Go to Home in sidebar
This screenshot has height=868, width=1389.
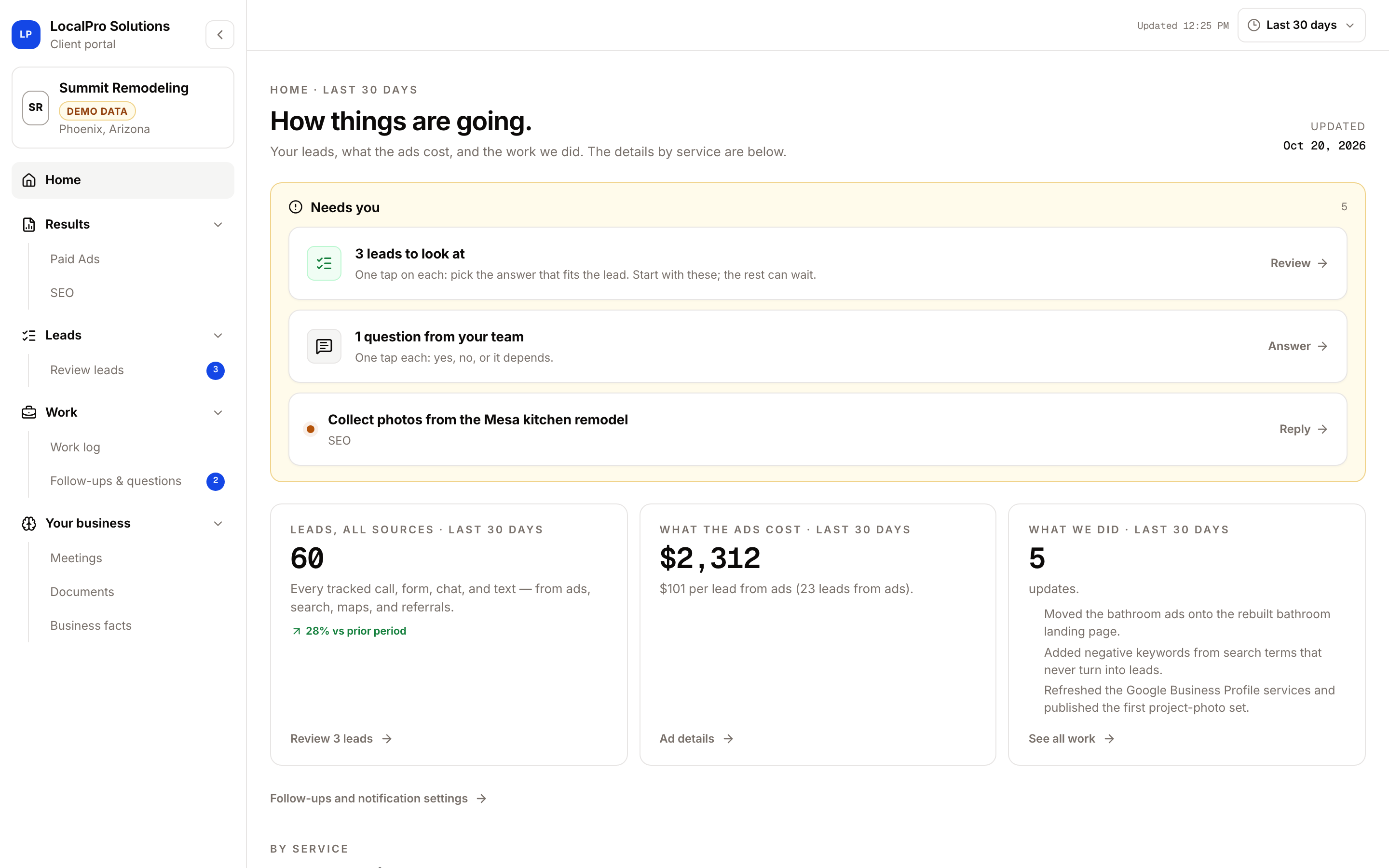point(123,180)
